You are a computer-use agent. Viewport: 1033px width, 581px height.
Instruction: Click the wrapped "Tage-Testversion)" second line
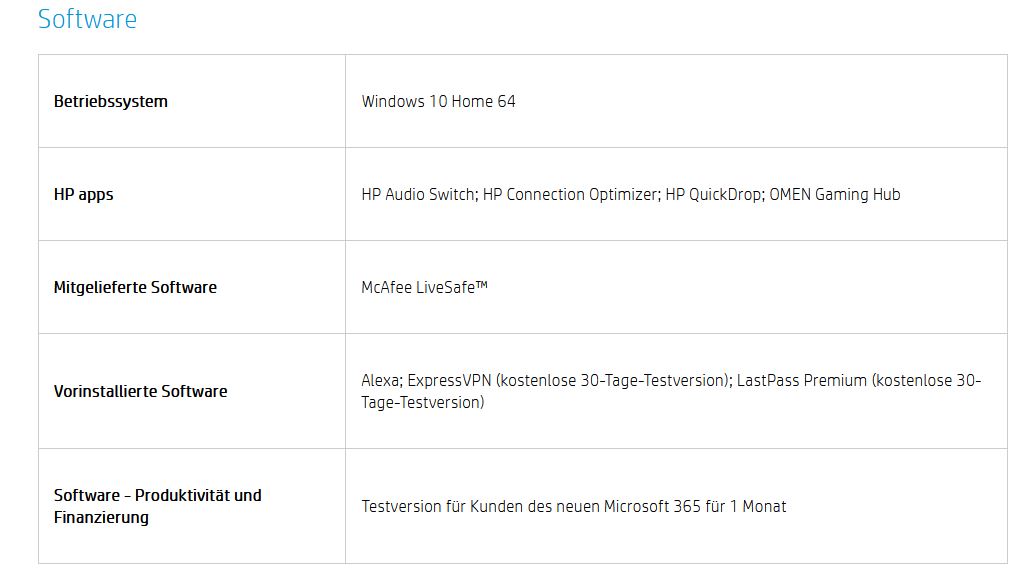point(422,402)
